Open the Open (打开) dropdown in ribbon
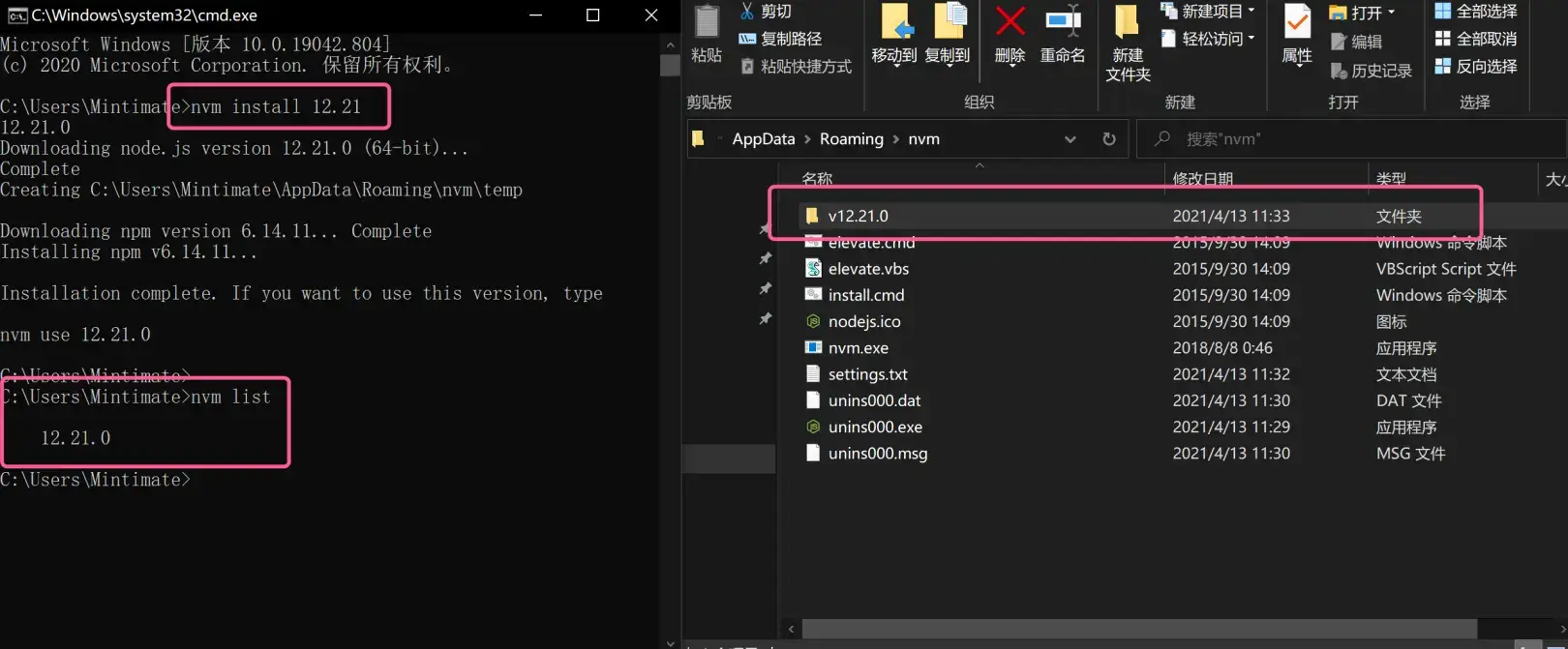This screenshot has width=1568, height=649. pos(1363,13)
